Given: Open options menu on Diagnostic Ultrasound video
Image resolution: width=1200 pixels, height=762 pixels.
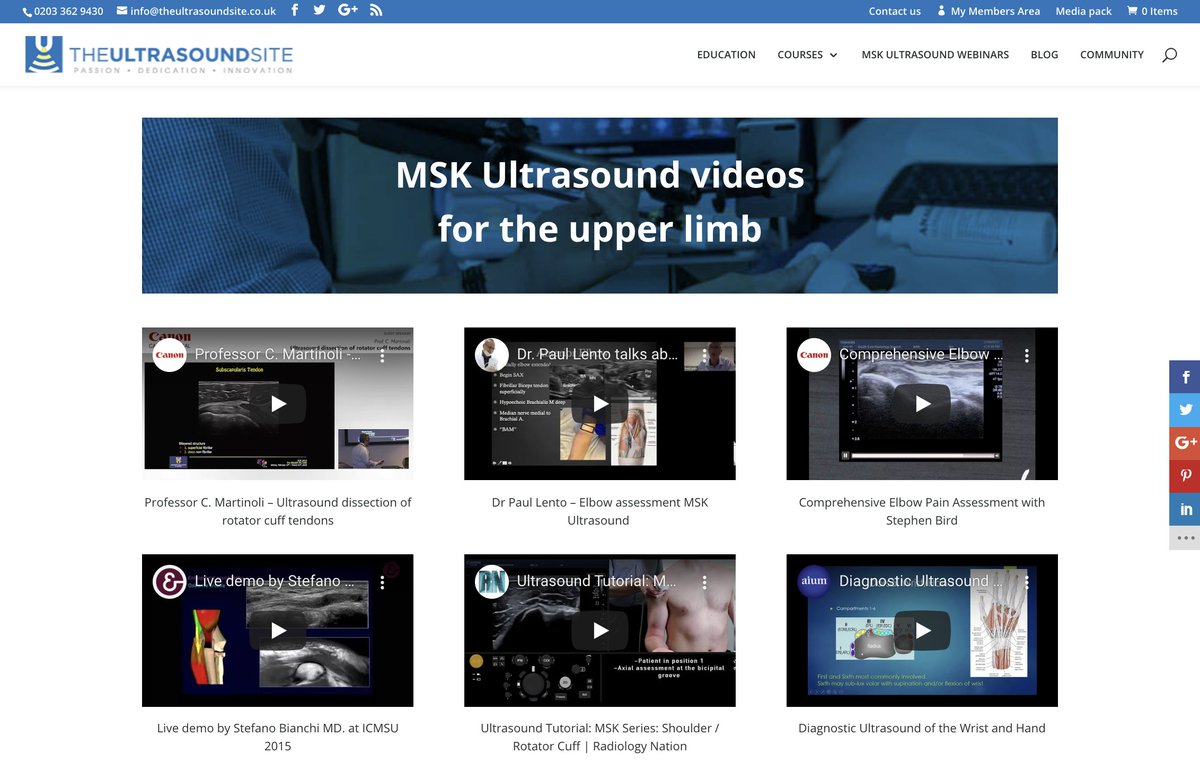Looking at the screenshot, I should pyautogui.click(x=1026, y=582).
